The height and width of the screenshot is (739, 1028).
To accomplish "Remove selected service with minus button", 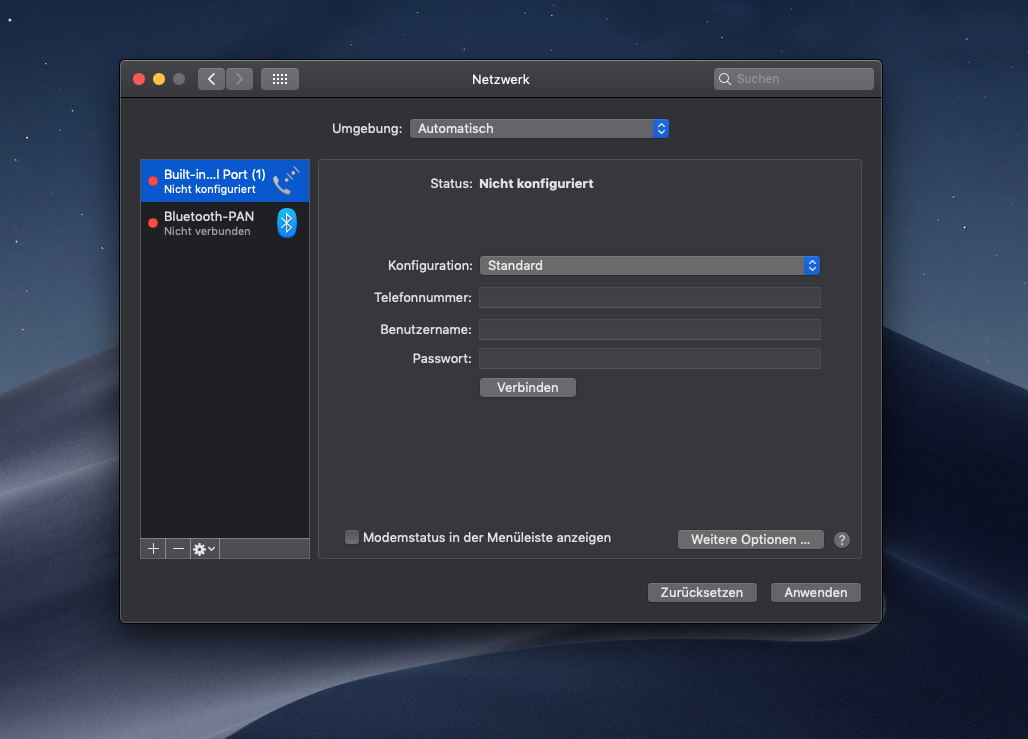I will pyautogui.click(x=178, y=549).
